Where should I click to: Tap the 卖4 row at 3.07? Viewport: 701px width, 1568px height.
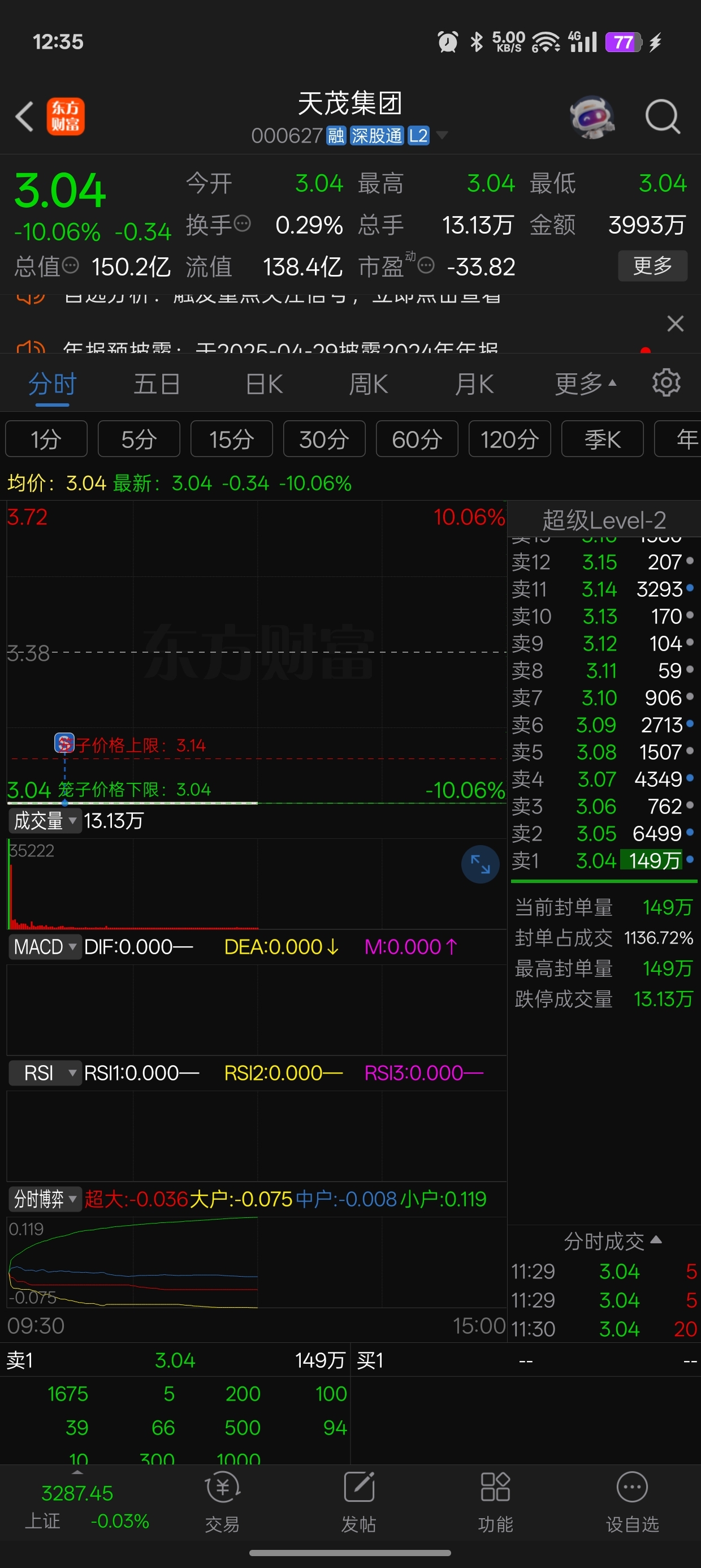pos(603,778)
